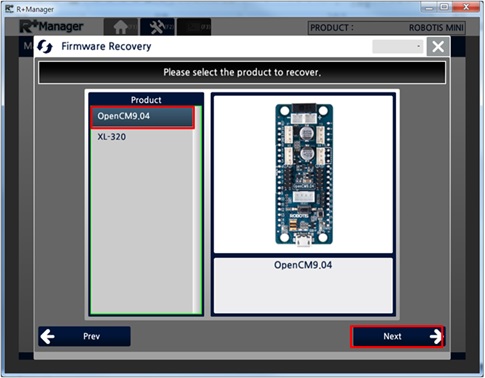Maximize the R+Manager window

(444, 7)
